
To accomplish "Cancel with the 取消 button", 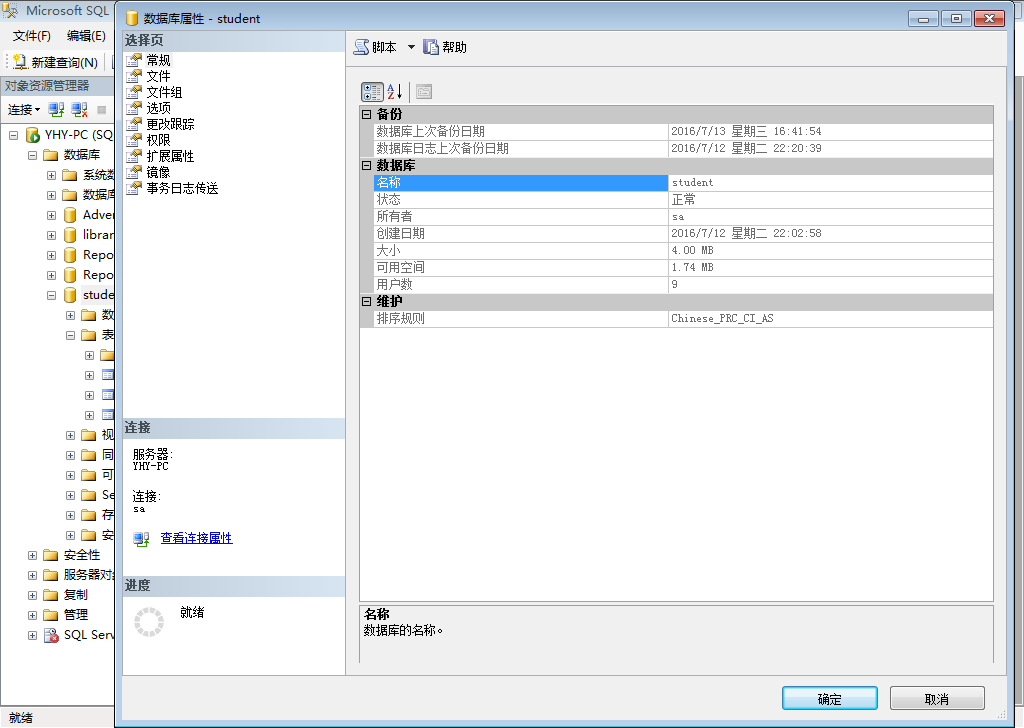I will [936, 699].
